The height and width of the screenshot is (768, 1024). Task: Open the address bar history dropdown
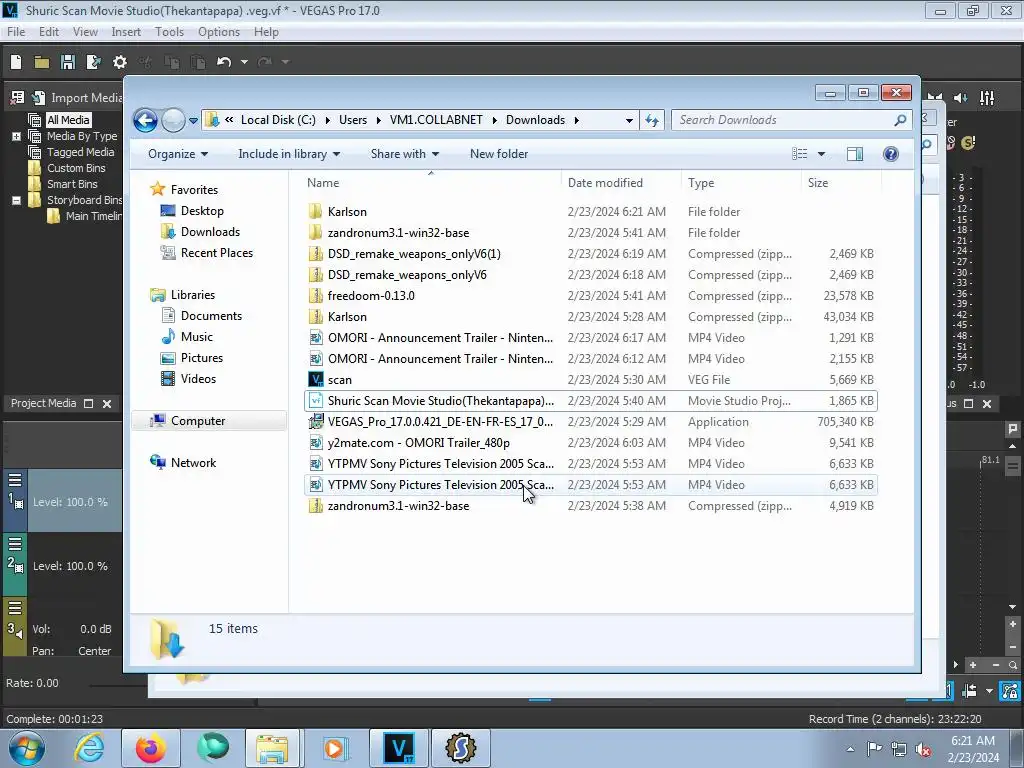(629, 120)
